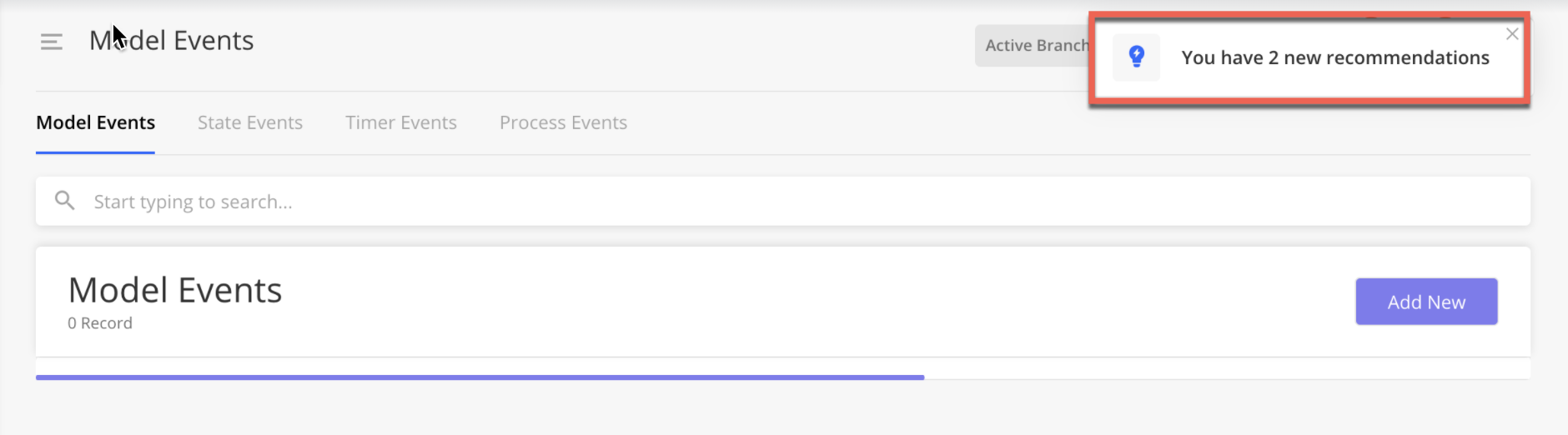Screen dimensions: 1568x435
Task: Select the Model Events tab
Action: point(96,122)
